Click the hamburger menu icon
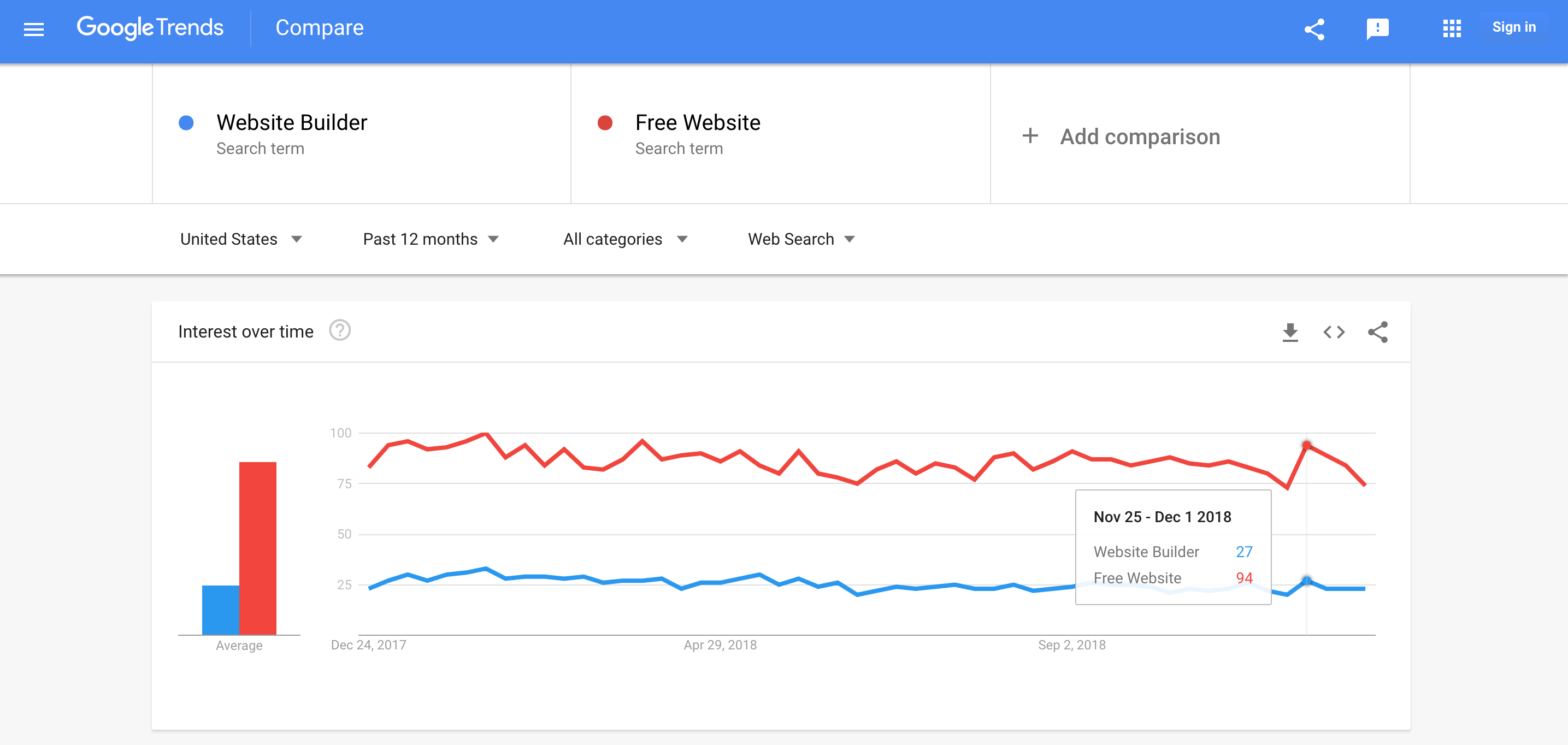Viewport: 1568px width, 745px height. (x=34, y=28)
